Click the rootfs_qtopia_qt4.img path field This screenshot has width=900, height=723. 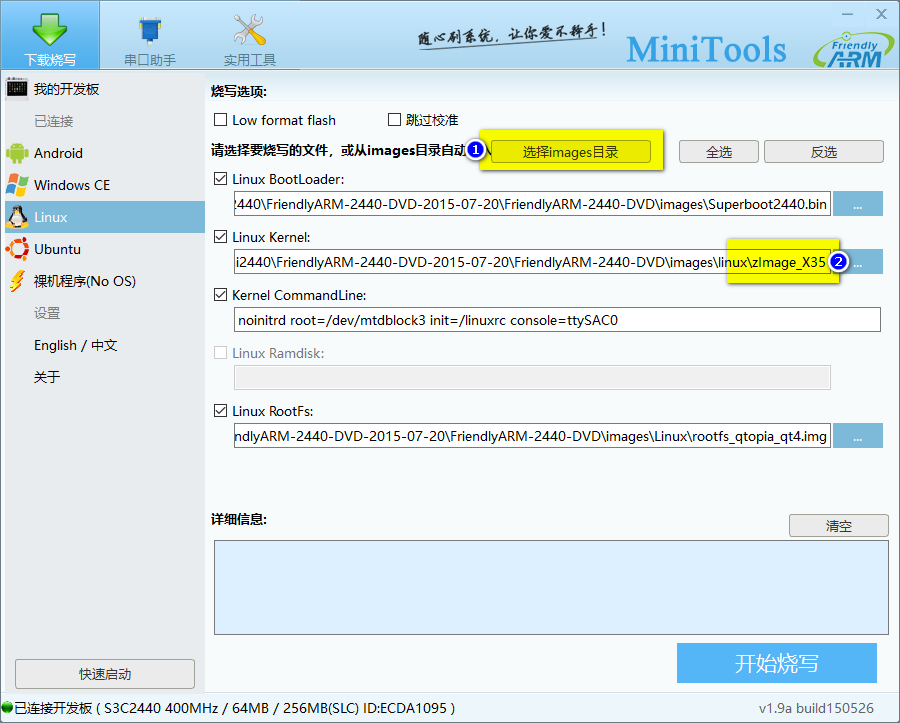[x=532, y=436]
